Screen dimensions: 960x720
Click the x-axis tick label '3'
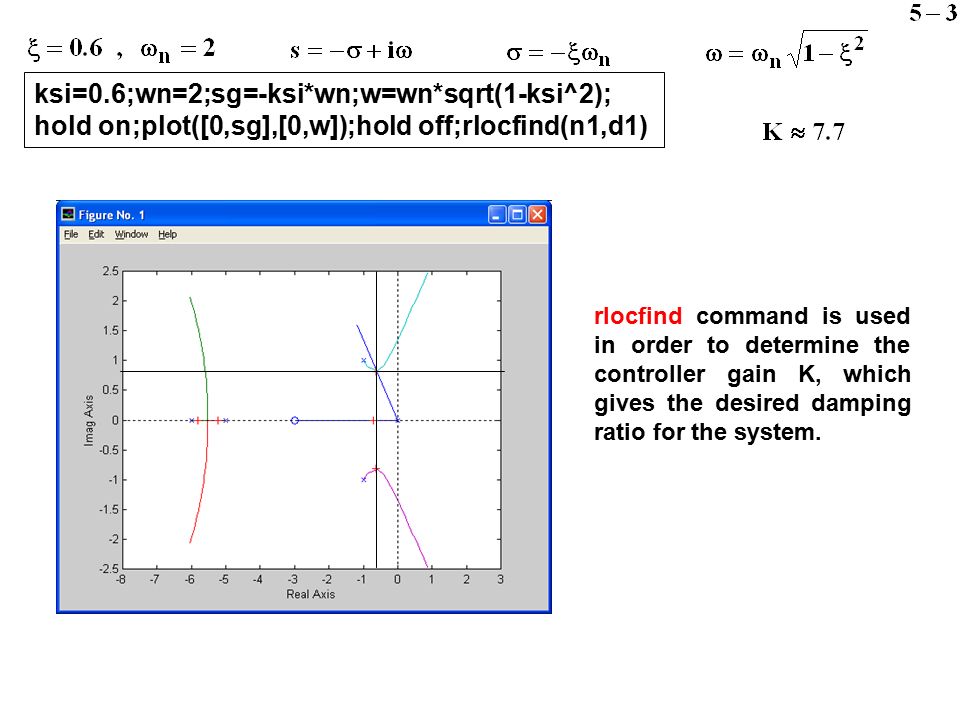point(500,579)
